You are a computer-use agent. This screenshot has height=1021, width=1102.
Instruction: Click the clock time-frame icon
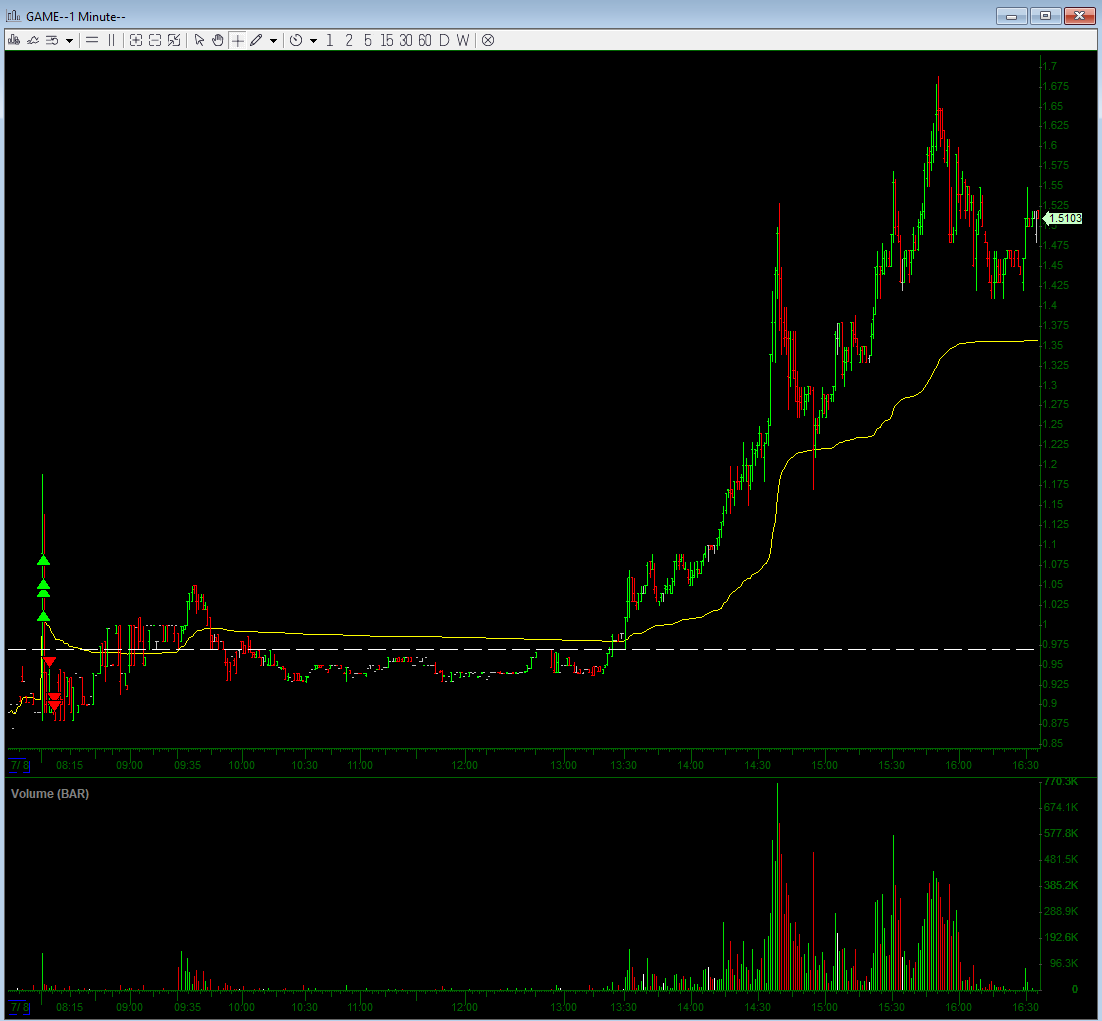296,41
